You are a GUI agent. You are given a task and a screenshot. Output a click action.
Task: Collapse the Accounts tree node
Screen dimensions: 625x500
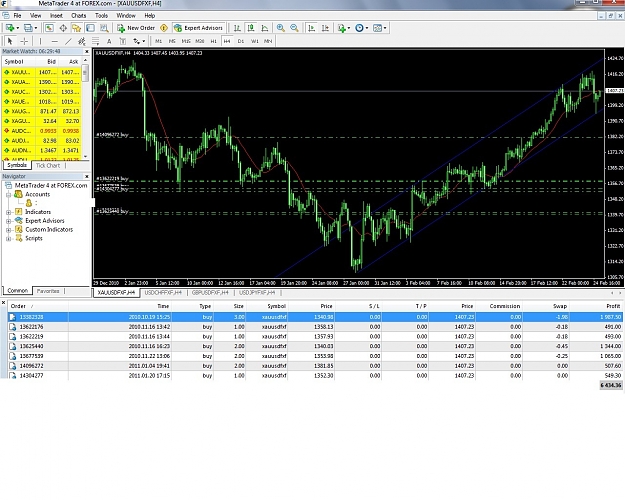point(8,195)
